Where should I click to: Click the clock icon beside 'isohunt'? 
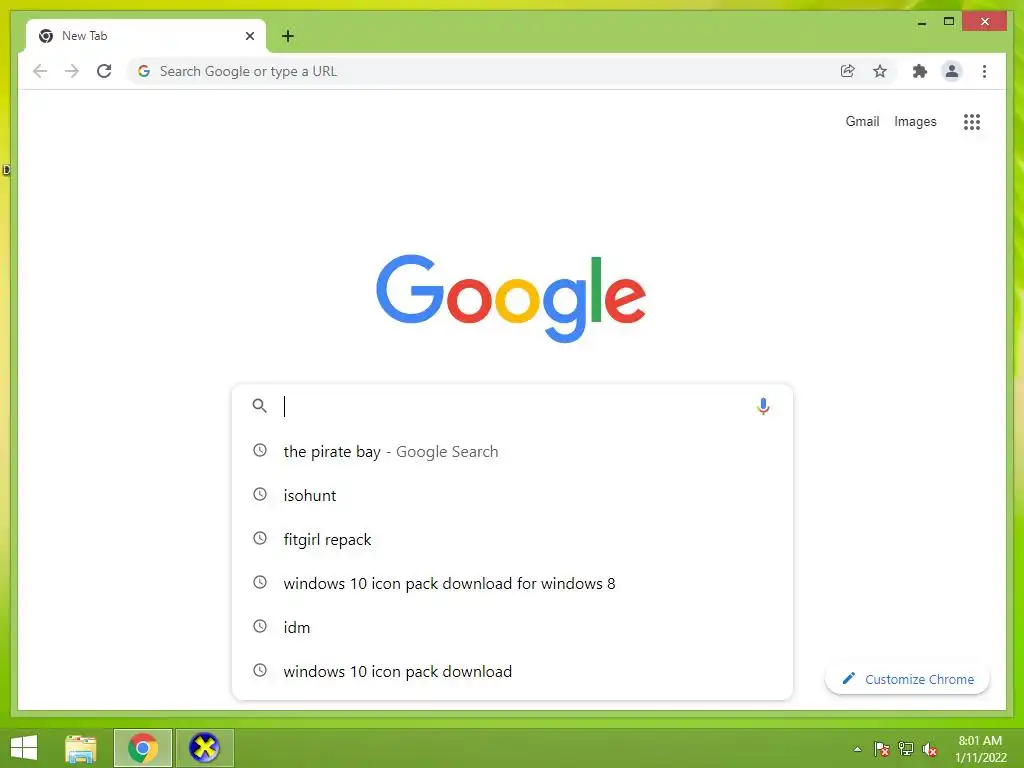[x=260, y=494]
